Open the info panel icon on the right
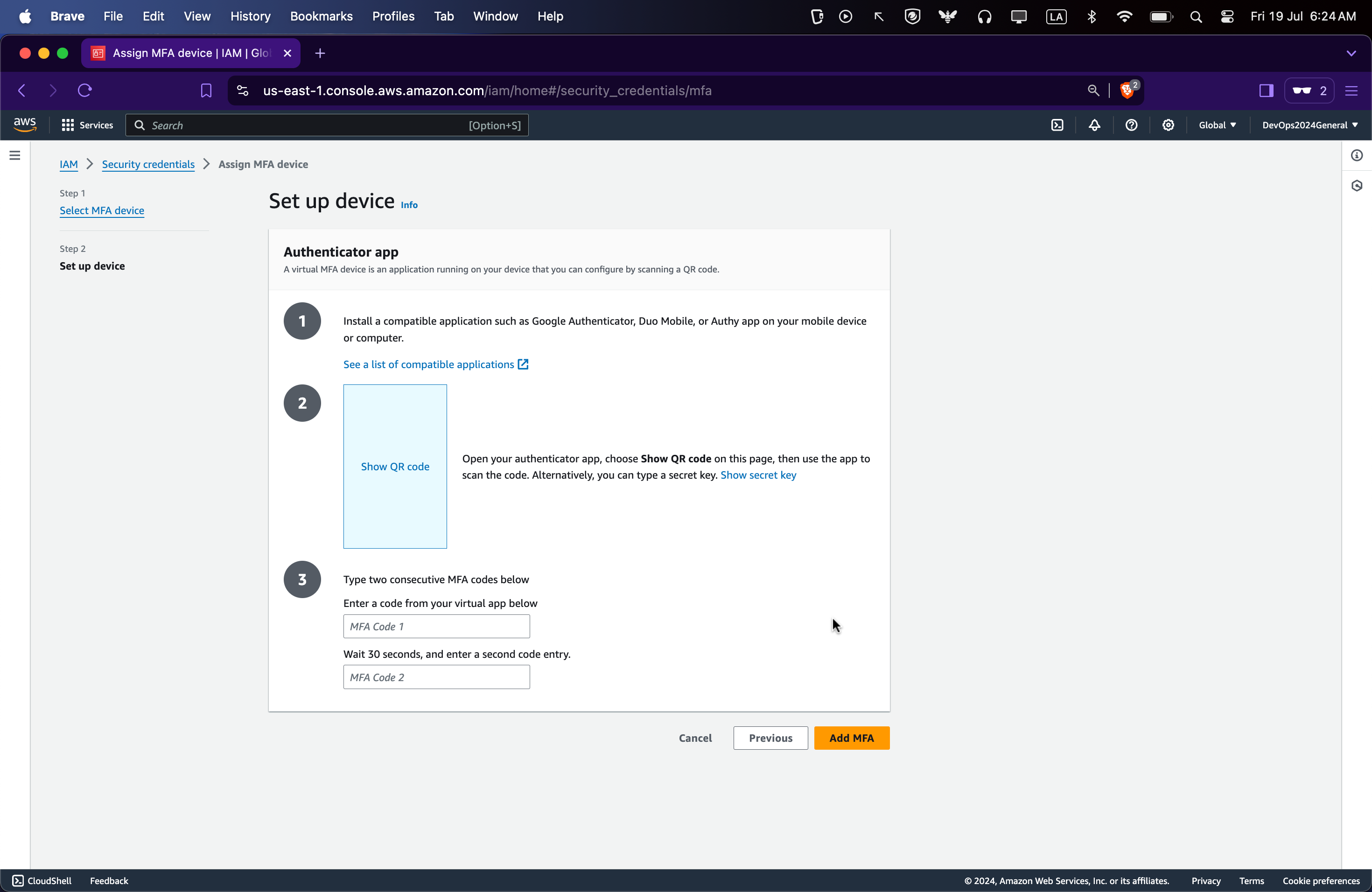This screenshot has height=892, width=1372. (1357, 155)
